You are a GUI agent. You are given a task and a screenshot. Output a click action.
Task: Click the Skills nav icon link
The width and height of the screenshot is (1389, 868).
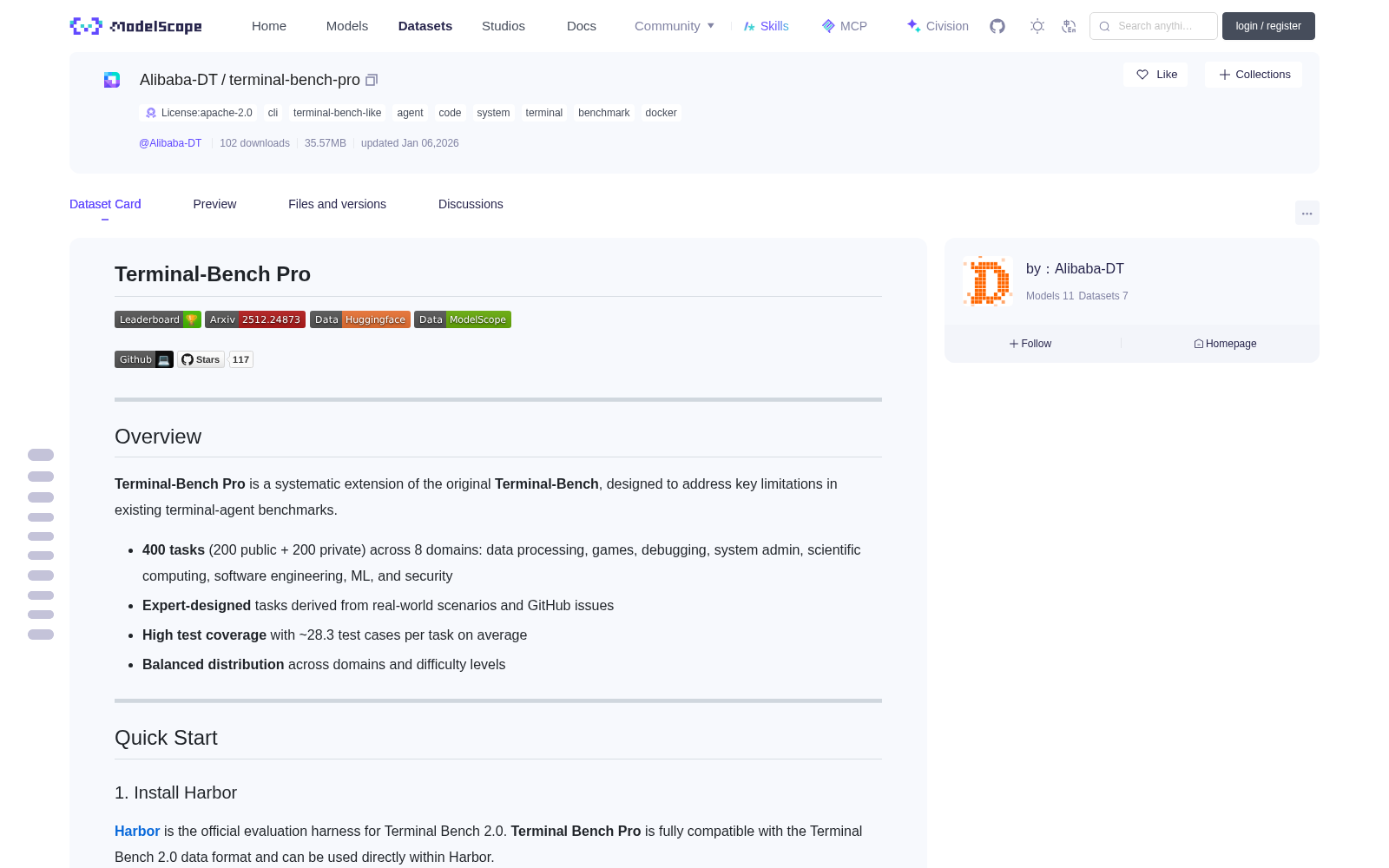[767, 26]
